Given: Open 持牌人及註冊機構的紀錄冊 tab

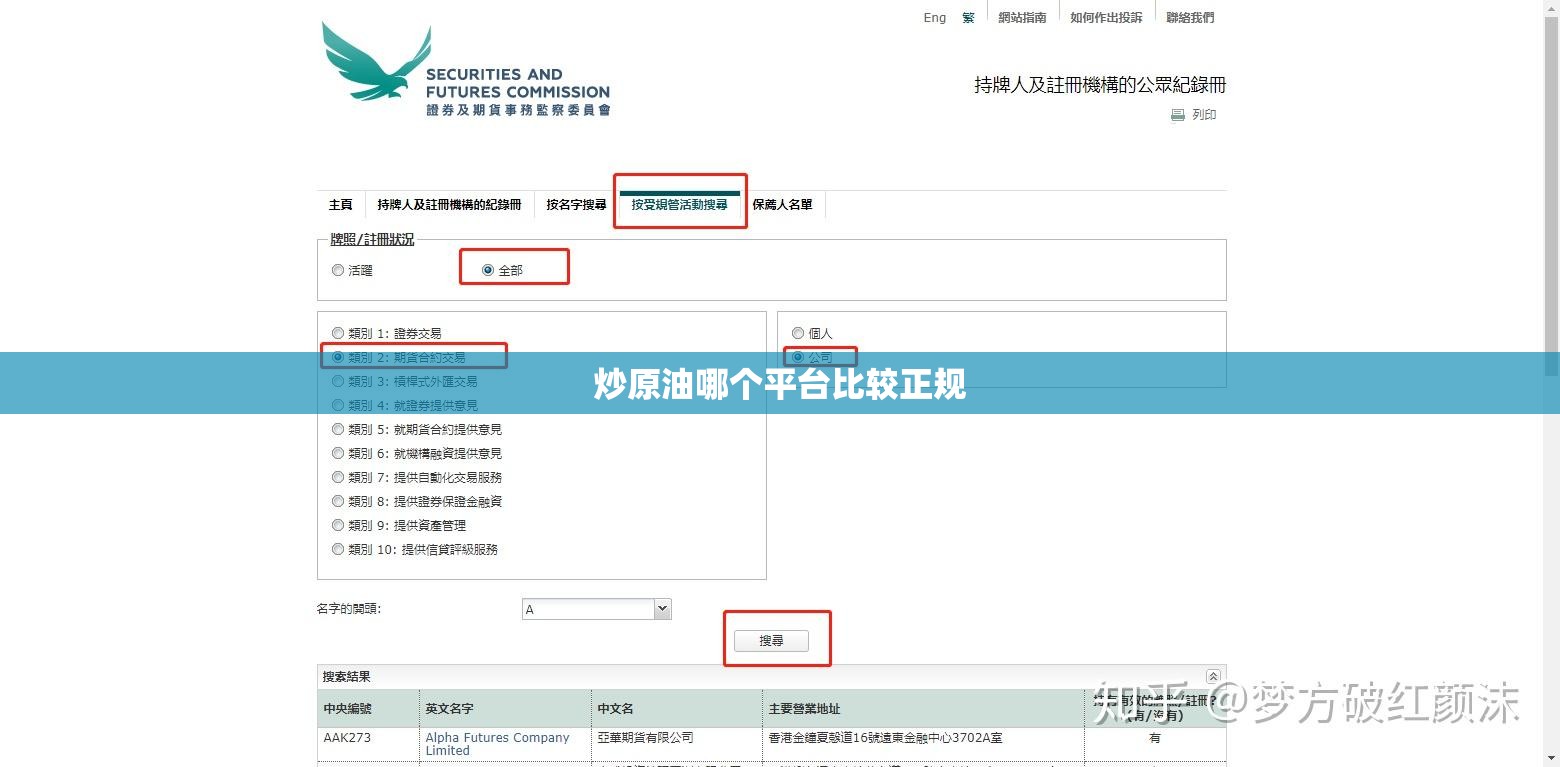Looking at the screenshot, I should [449, 204].
